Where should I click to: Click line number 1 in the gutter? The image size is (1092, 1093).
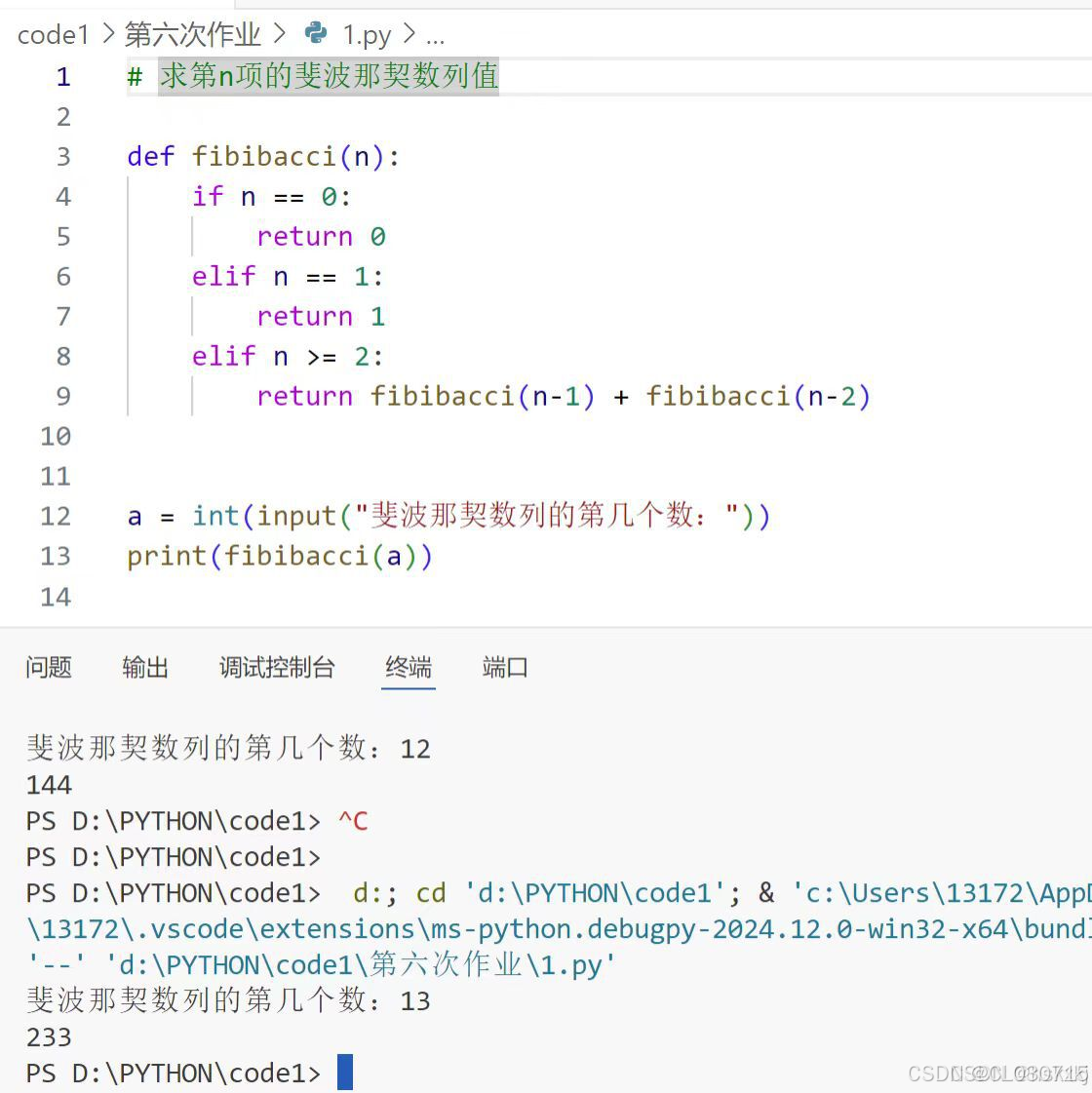point(63,77)
